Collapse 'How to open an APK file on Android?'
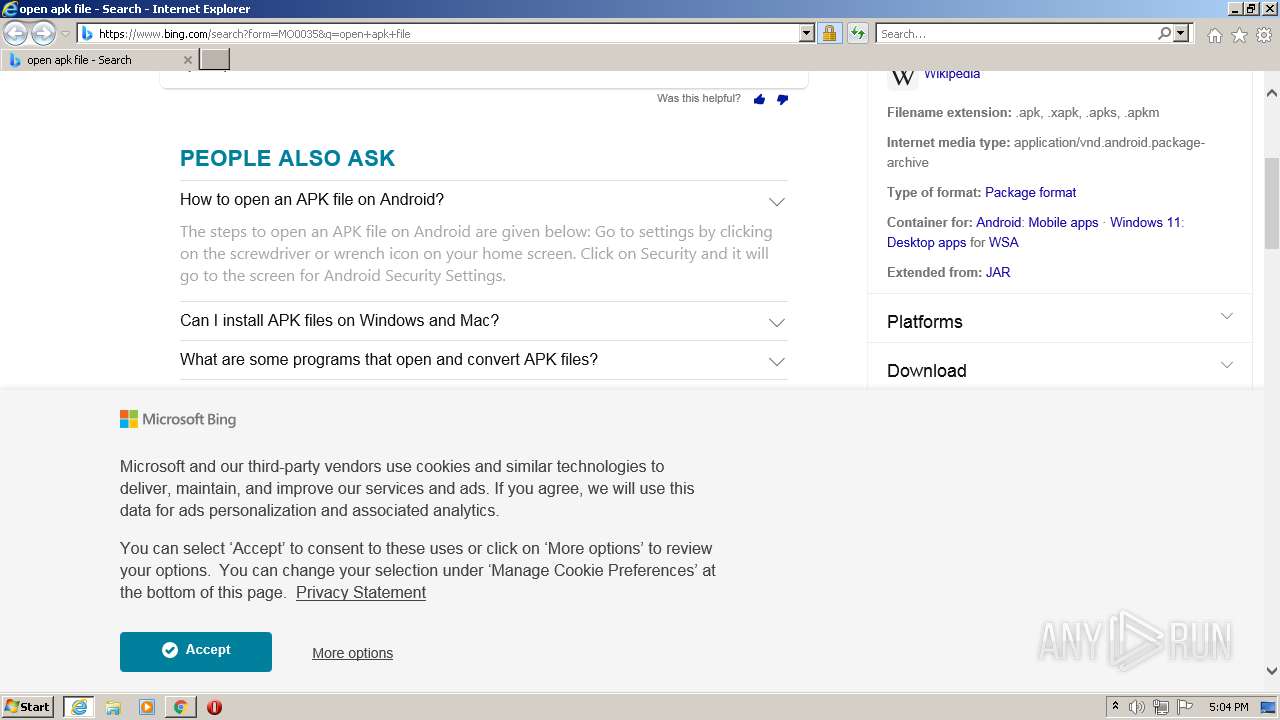The width and height of the screenshot is (1280, 720). (x=777, y=201)
